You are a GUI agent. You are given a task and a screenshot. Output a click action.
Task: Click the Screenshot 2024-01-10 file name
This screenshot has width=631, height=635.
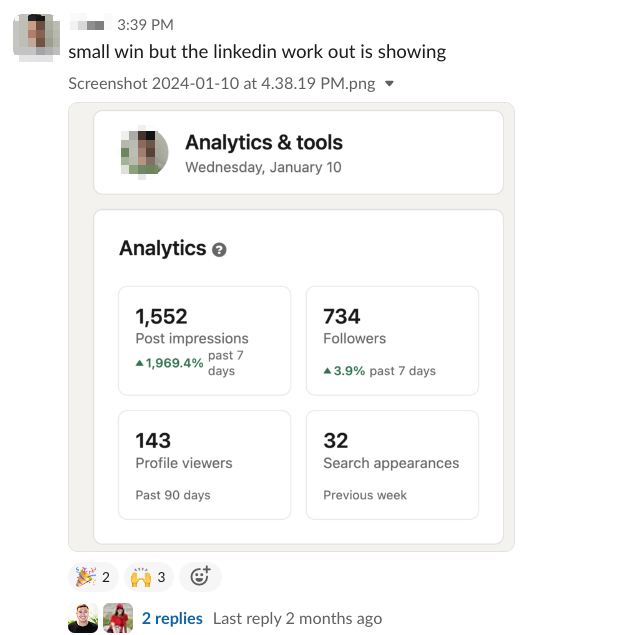pyautogui.click(x=221, y=83)
